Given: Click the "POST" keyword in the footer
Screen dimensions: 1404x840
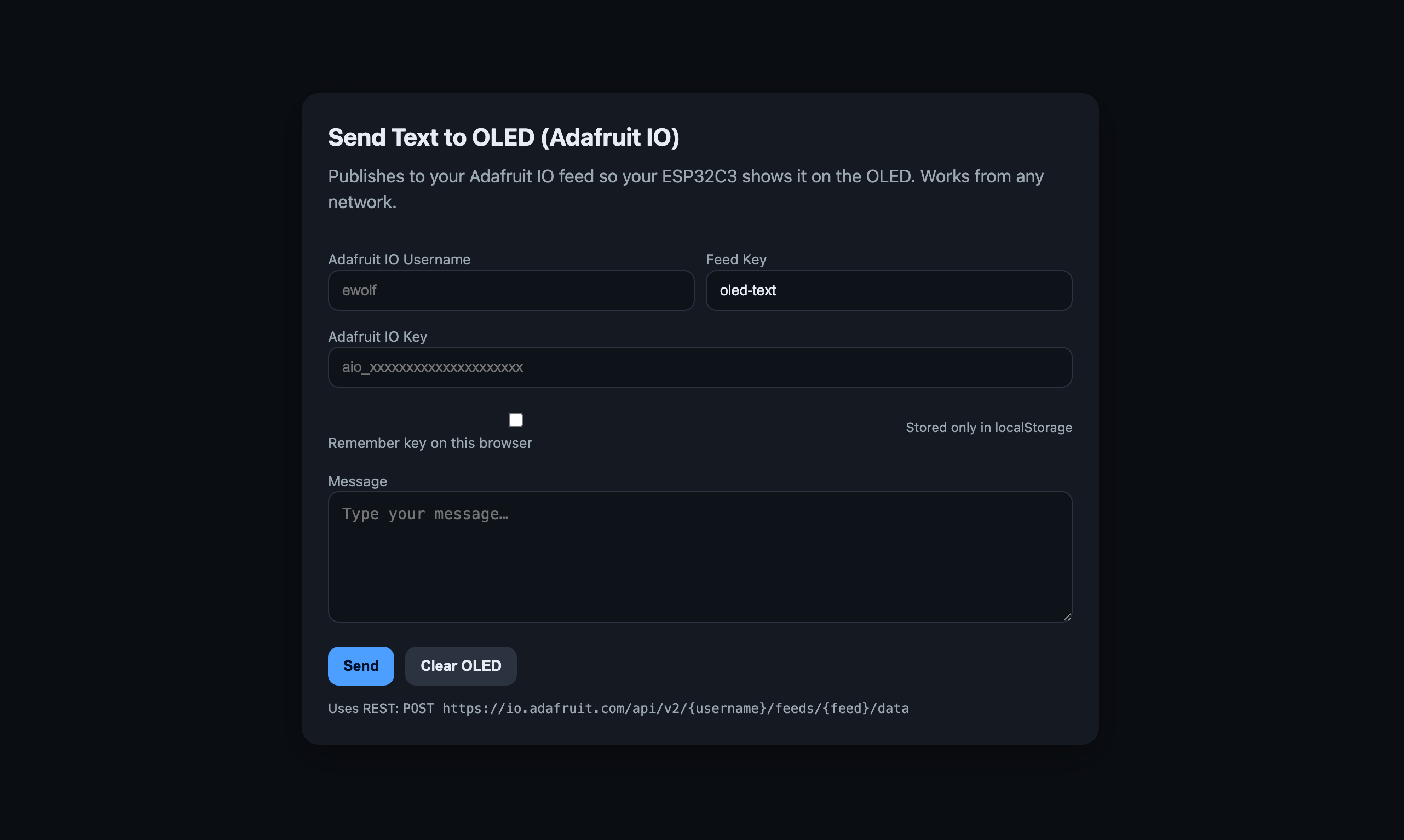Looking at the screenshot, I should (418, 709).
